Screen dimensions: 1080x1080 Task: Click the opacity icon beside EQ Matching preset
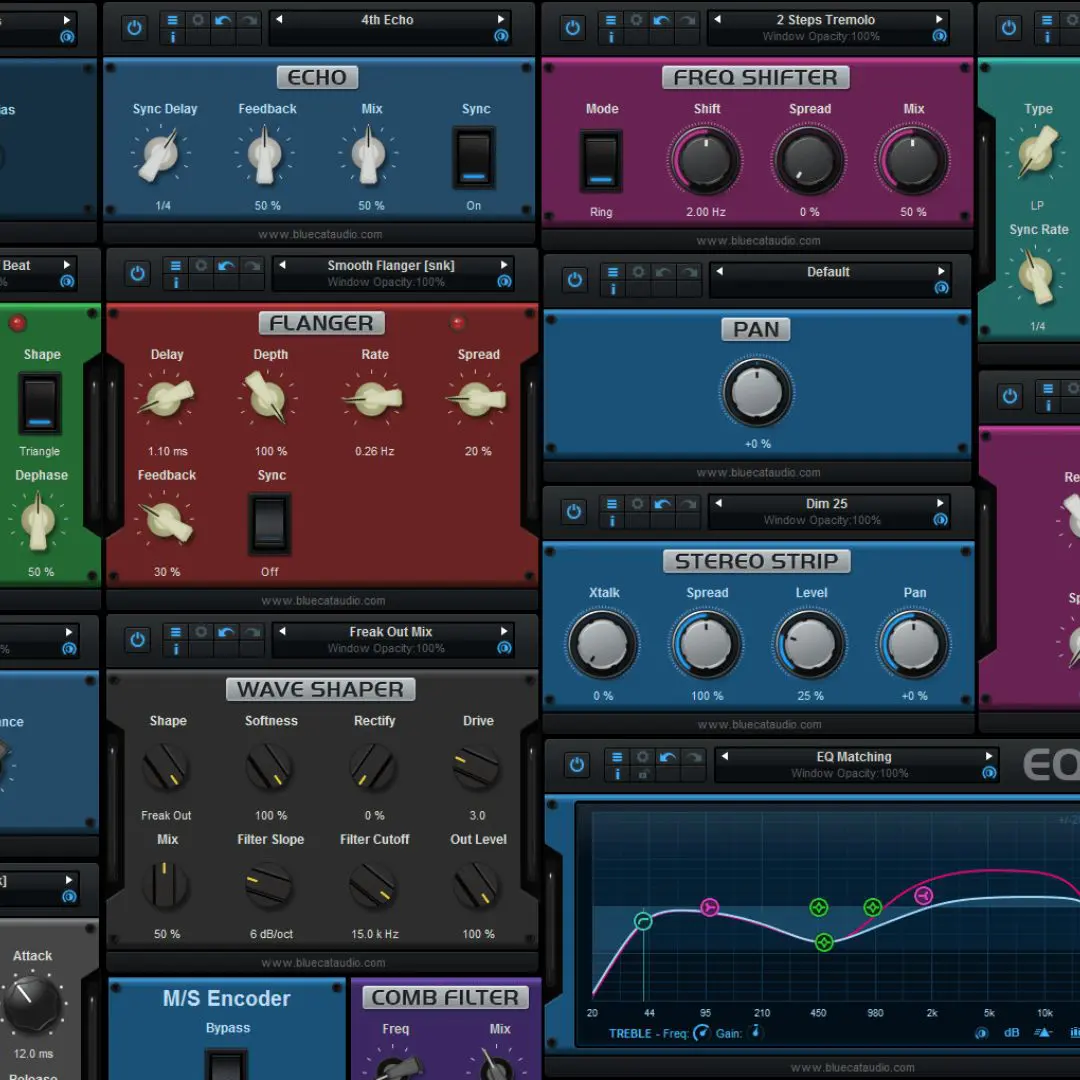click(x=989, y=773)
